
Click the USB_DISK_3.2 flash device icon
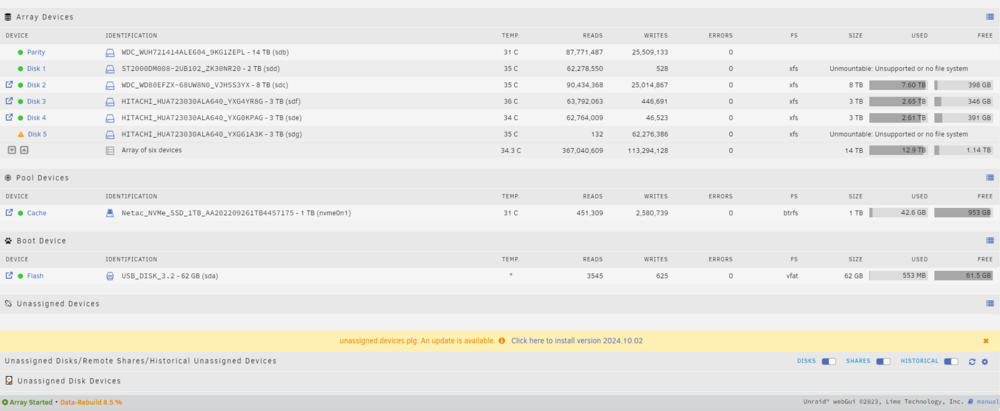[x=110, y=276]
